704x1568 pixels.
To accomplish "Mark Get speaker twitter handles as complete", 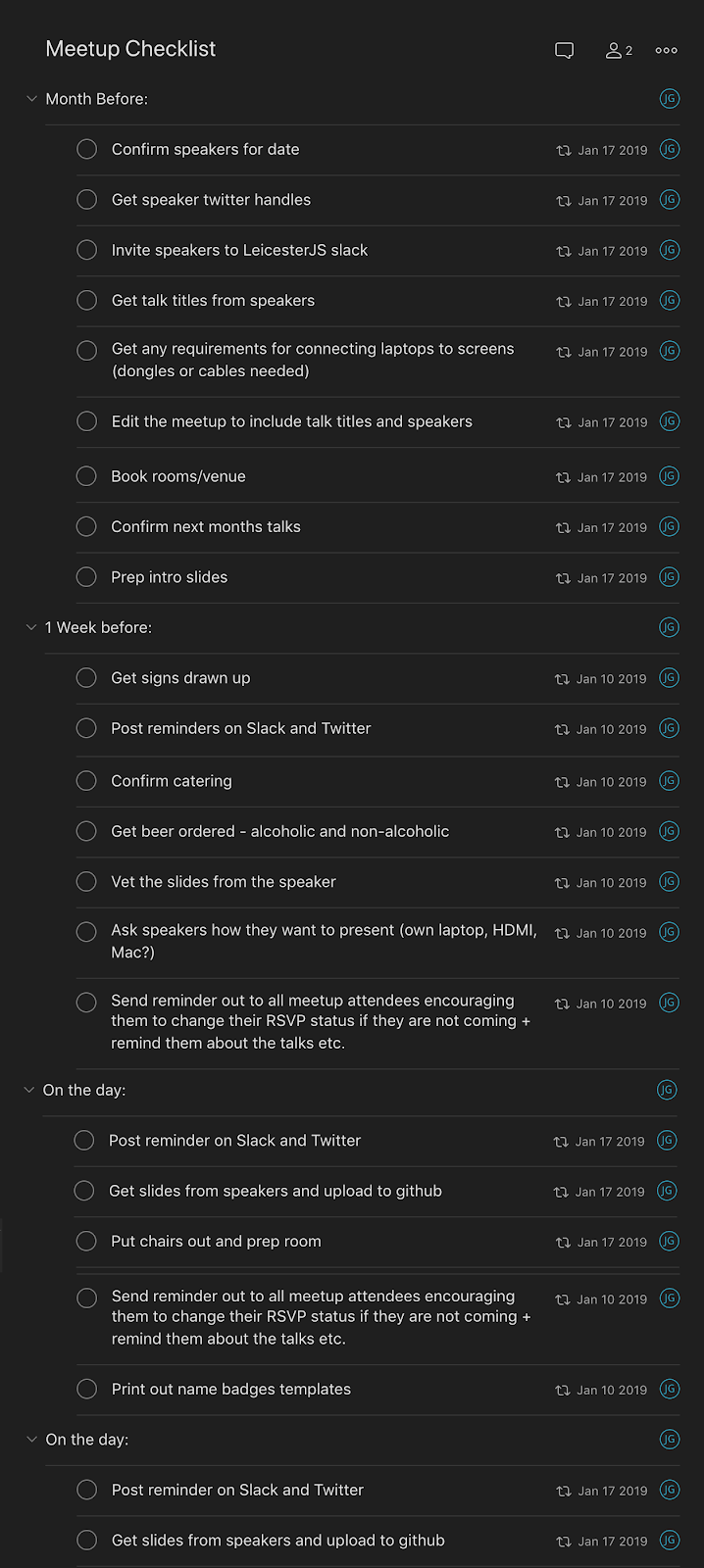I will pyautogui.click(x=87, y=200).
